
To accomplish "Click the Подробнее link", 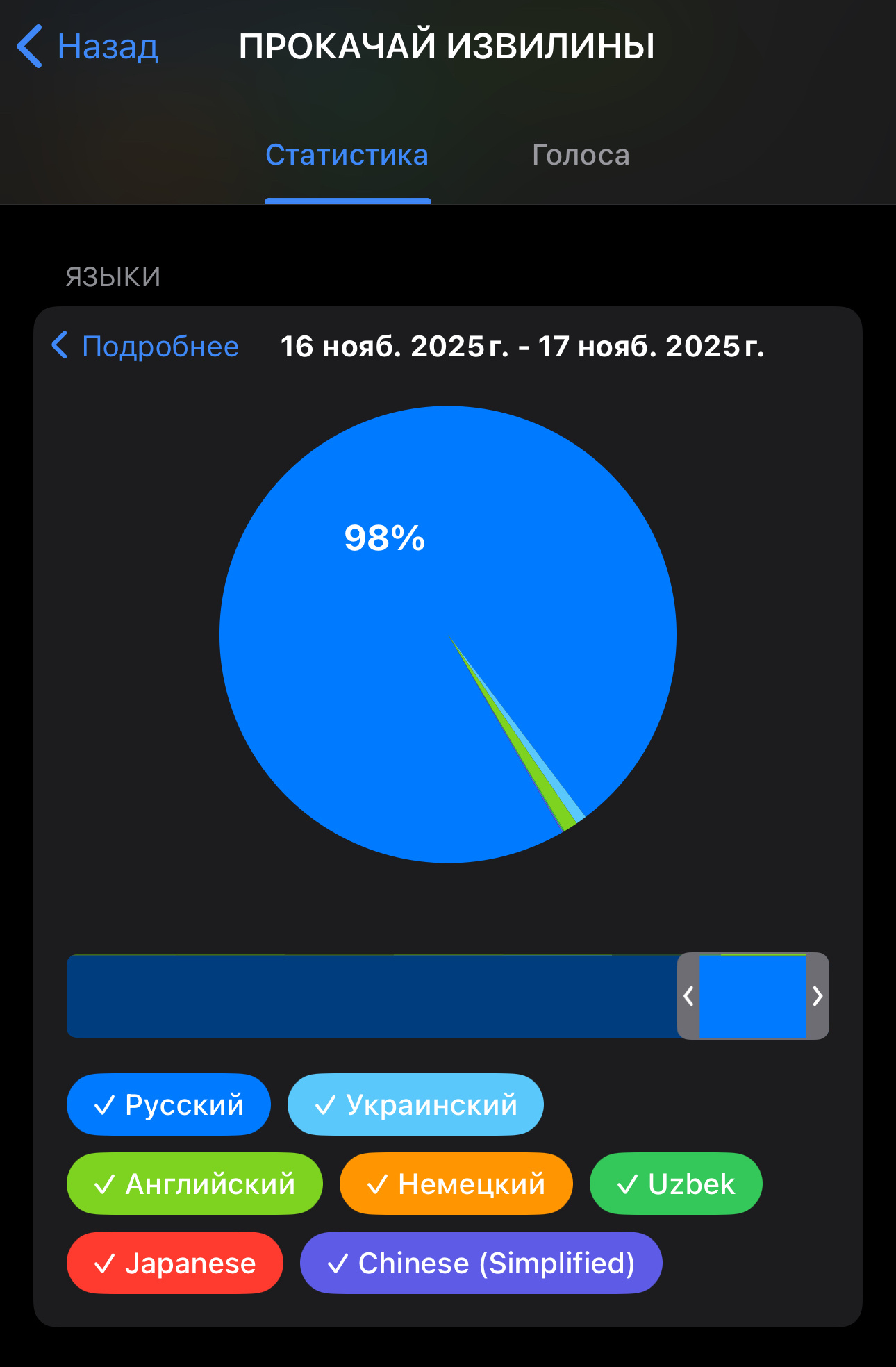I will (160, 346).
